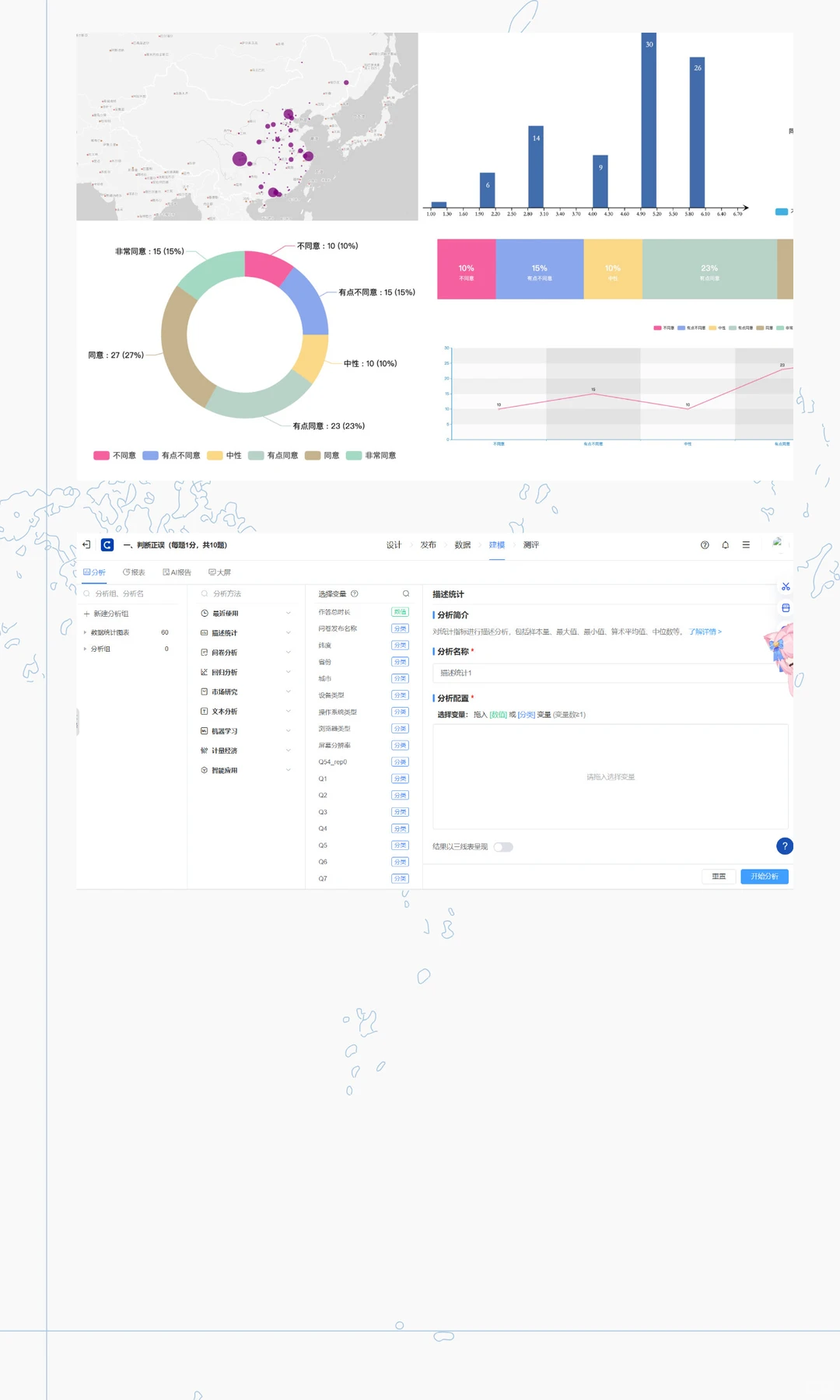
Task: Click the blue 有点不同意 legend swatch under donut
Action: pyautogui.click(x=150, y=456)
